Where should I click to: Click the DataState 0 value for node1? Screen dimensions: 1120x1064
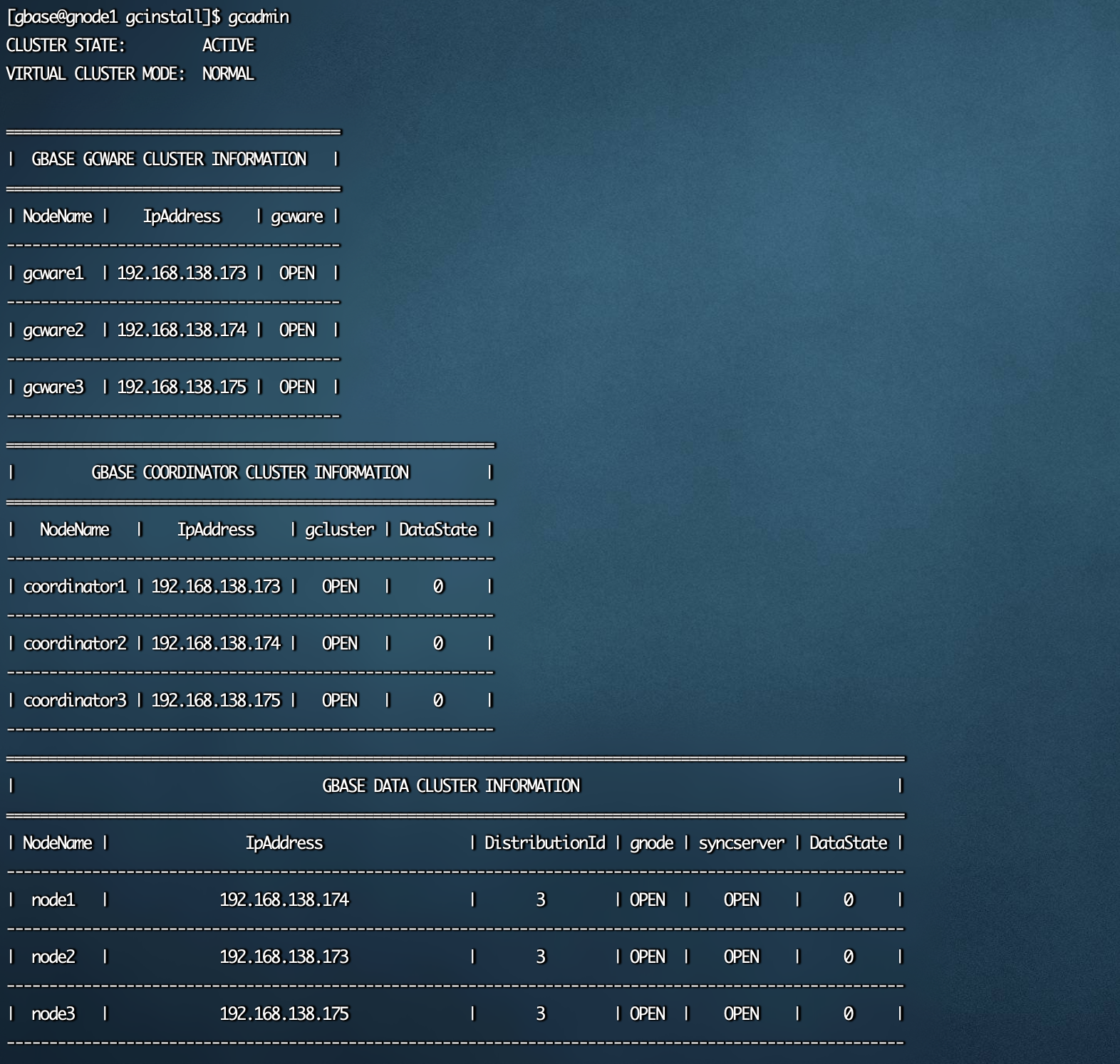[849, 900]
